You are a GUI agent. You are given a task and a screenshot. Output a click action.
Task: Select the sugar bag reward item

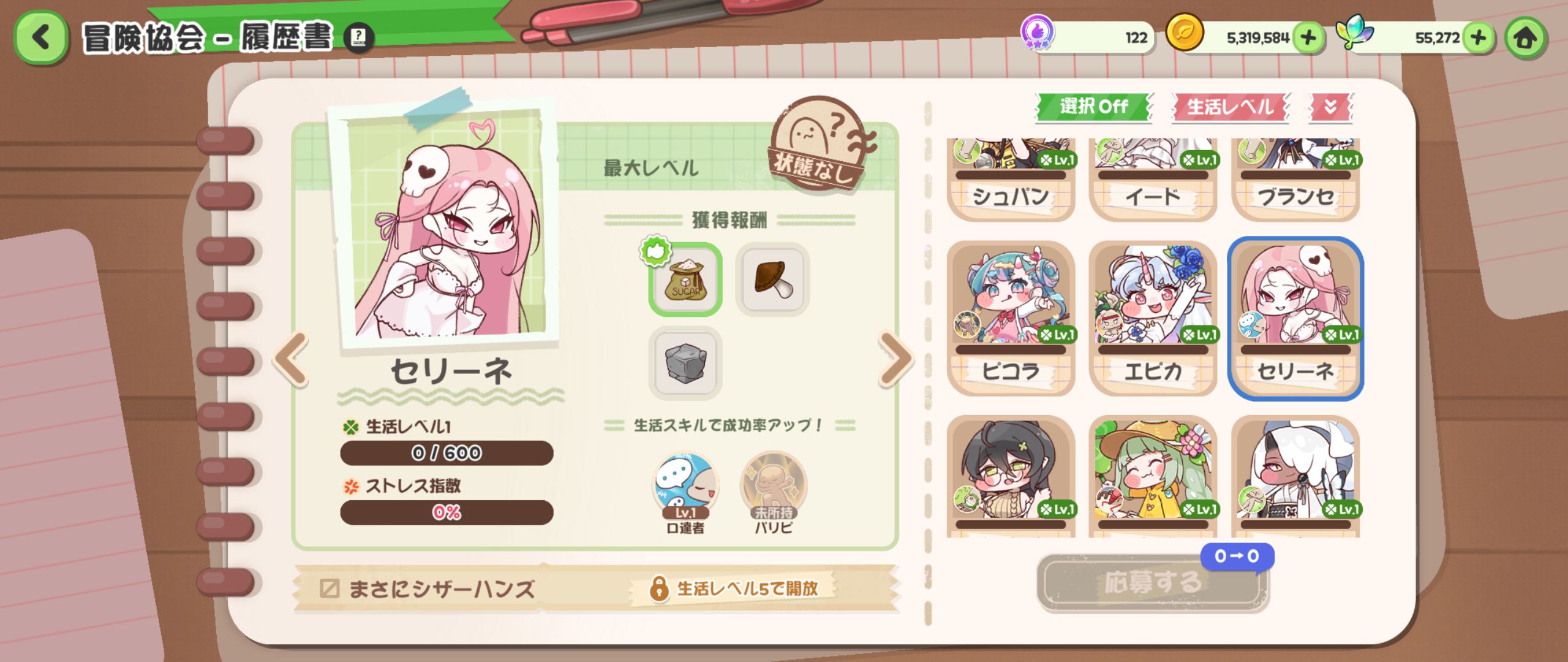pos(685,280)
